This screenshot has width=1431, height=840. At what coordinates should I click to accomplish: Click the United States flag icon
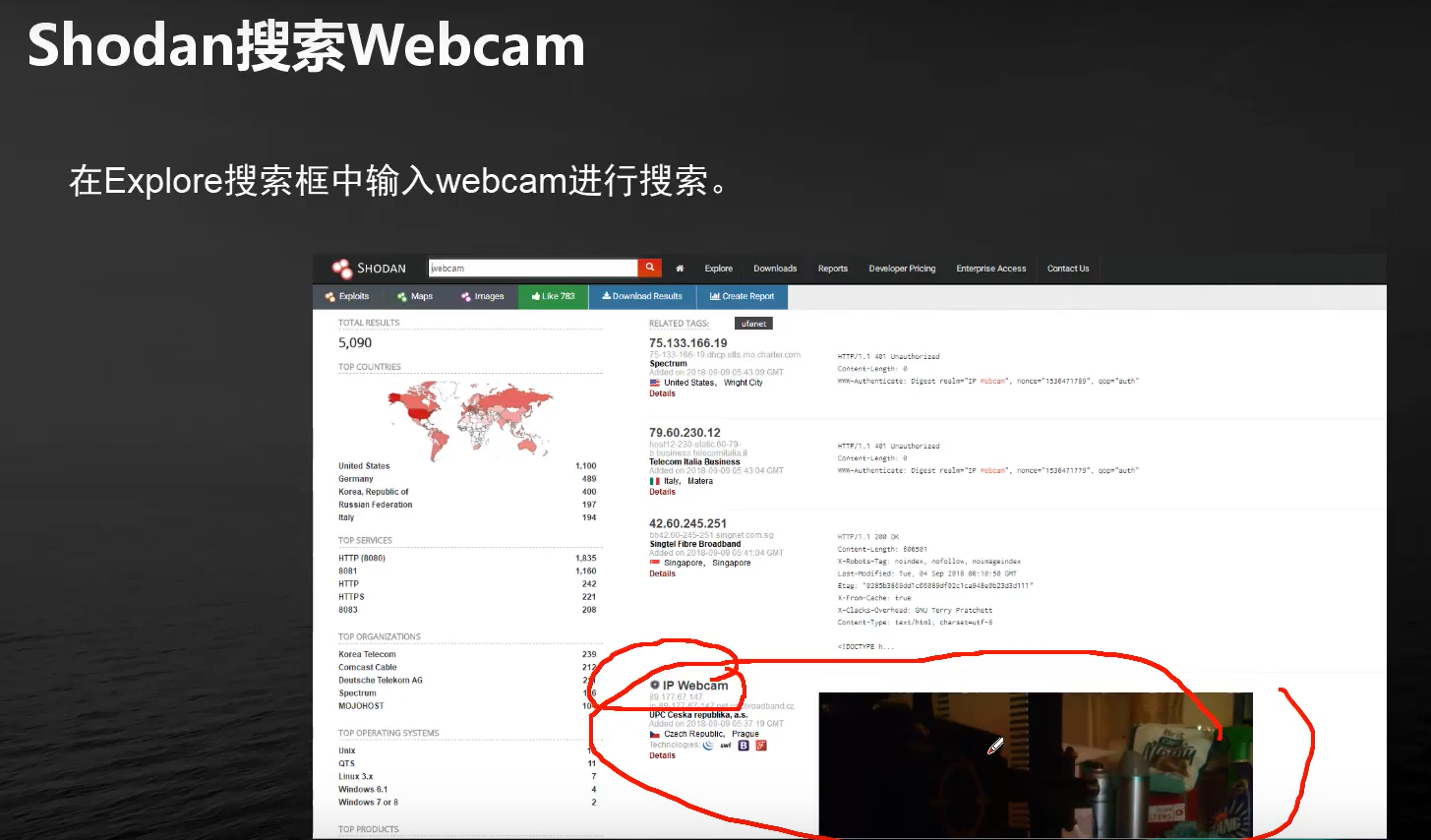point(655,383)
